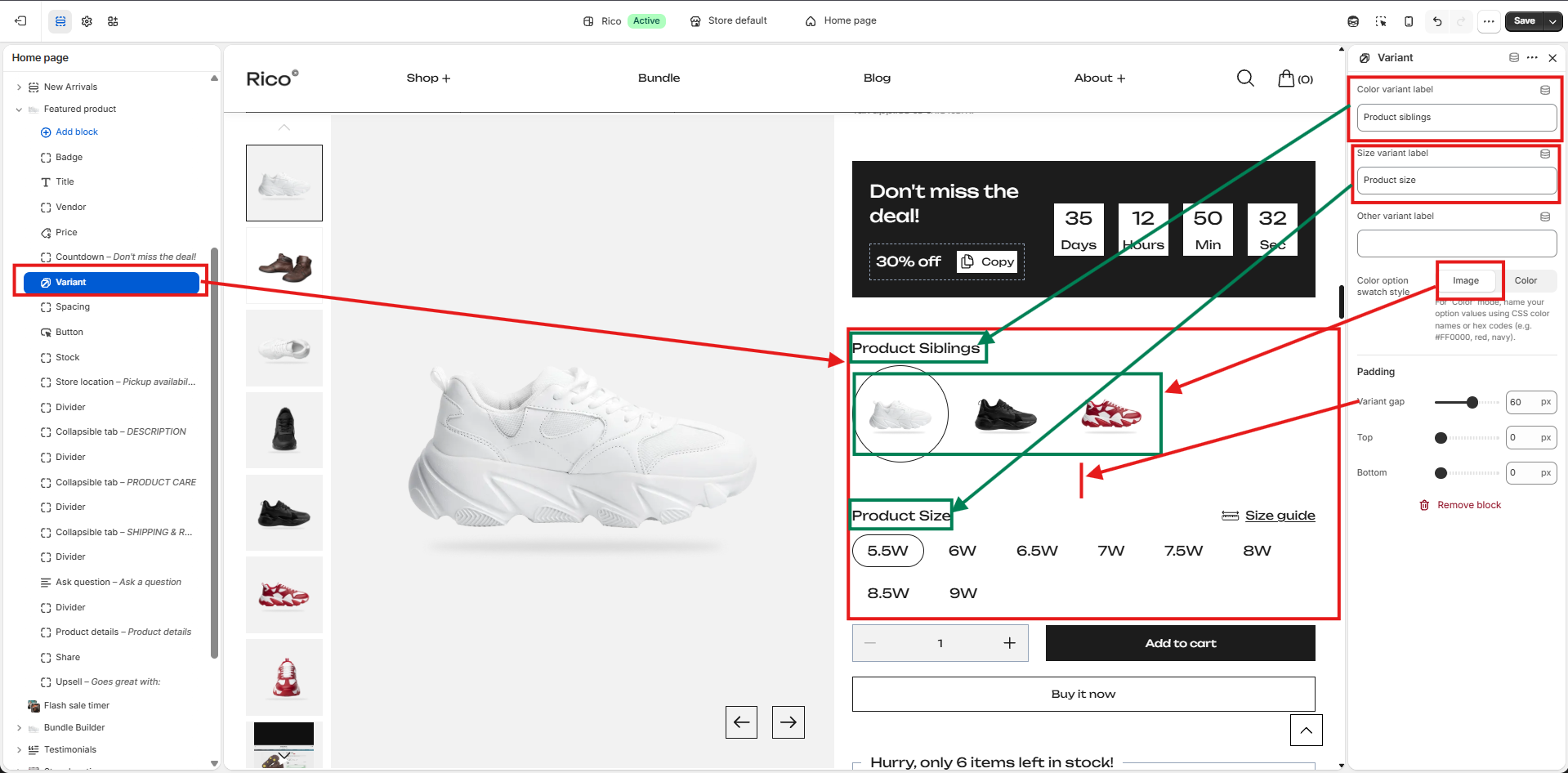Viewport: 1568px width, 773px height.
Task: Click Add to cart button
Action: (1180, 643)
